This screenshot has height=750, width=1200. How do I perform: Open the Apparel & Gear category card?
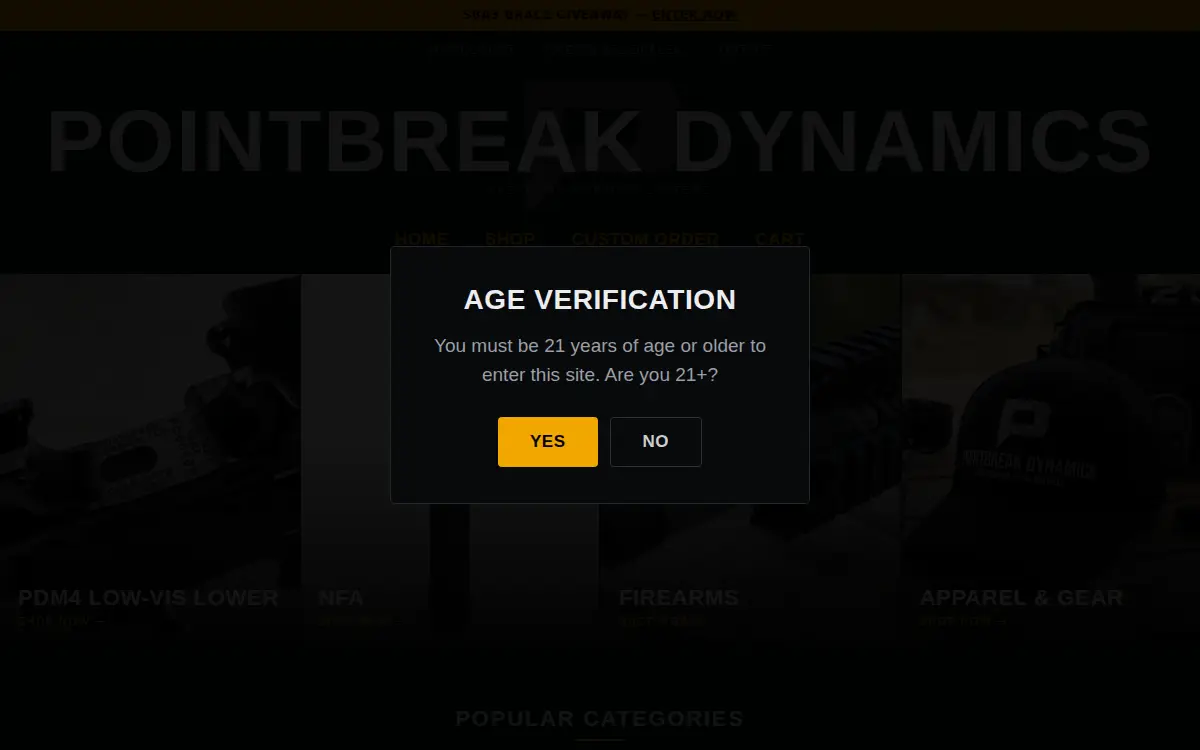click(1051, 460)
